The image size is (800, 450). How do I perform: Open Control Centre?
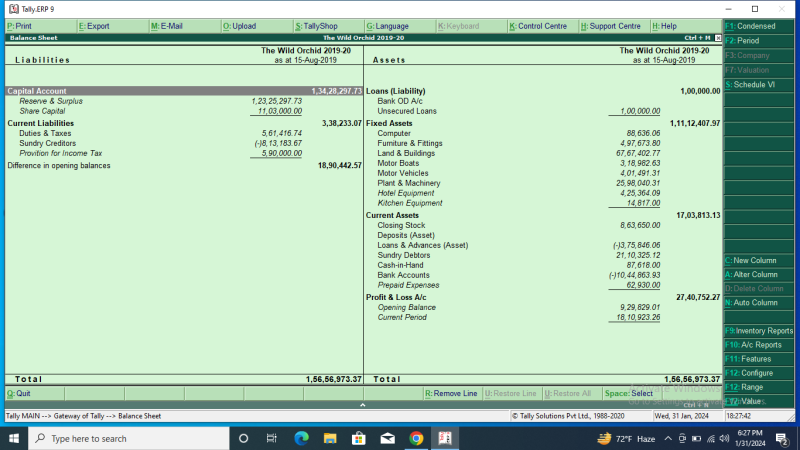543,26
